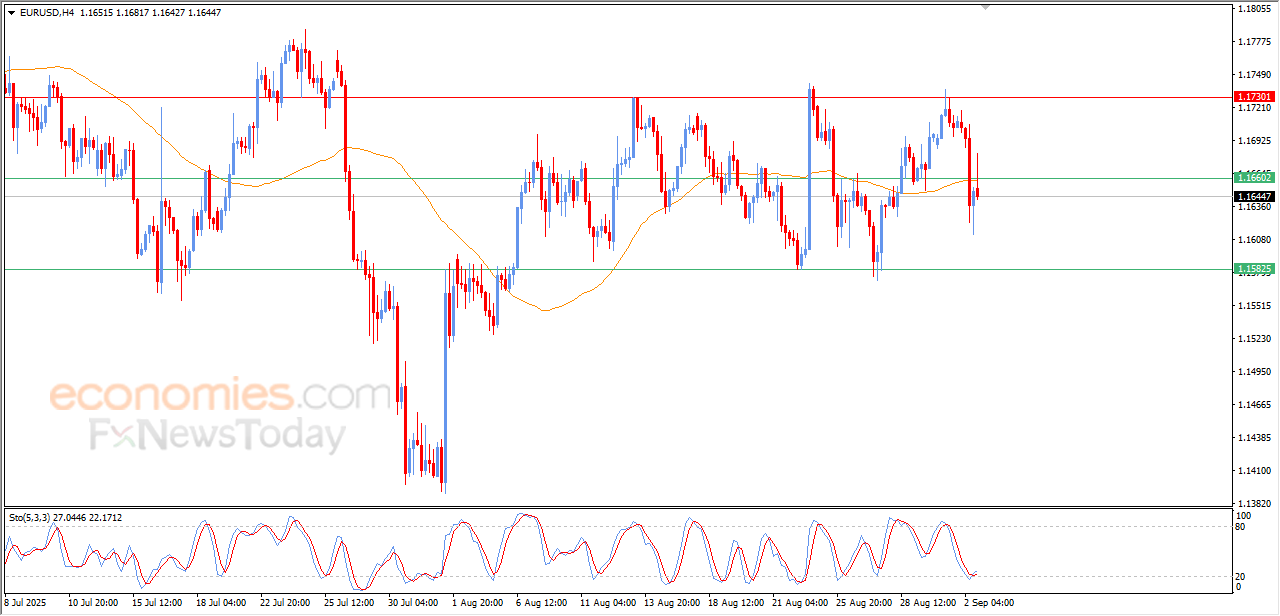Click the 1.15515 price axis value

point(1255,305)
